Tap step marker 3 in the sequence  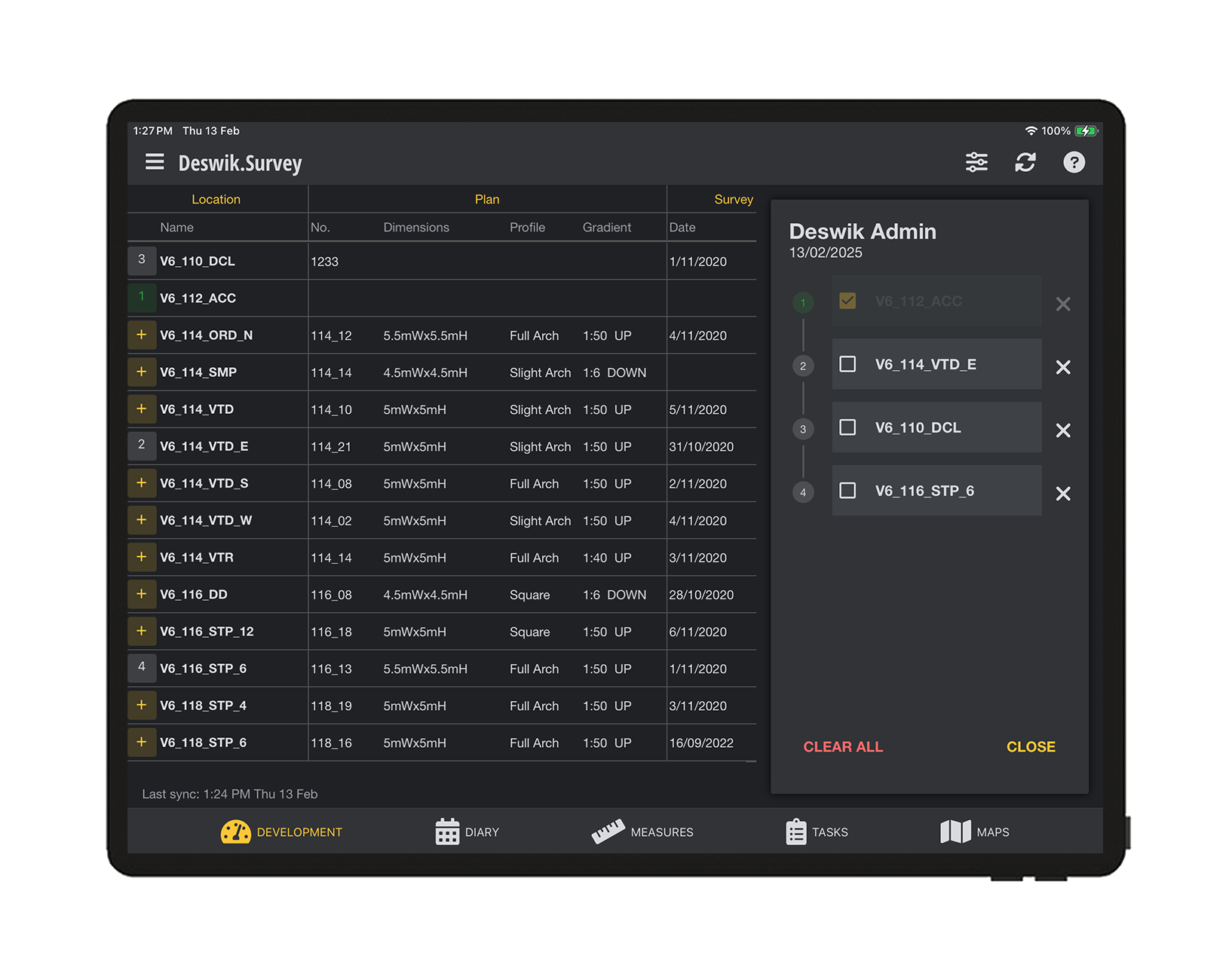[803, 429]
